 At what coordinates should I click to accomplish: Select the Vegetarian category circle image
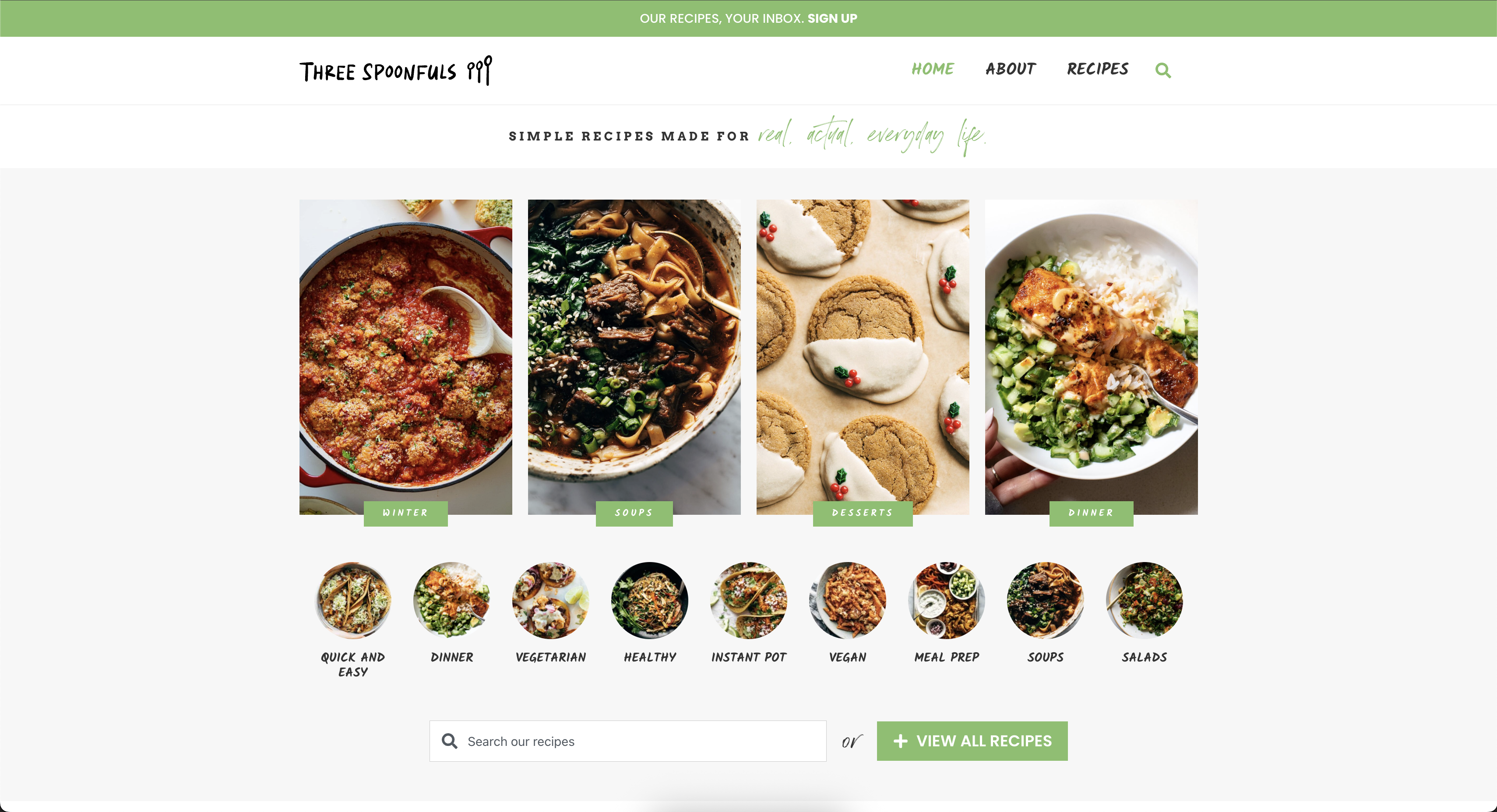[550, 600]
